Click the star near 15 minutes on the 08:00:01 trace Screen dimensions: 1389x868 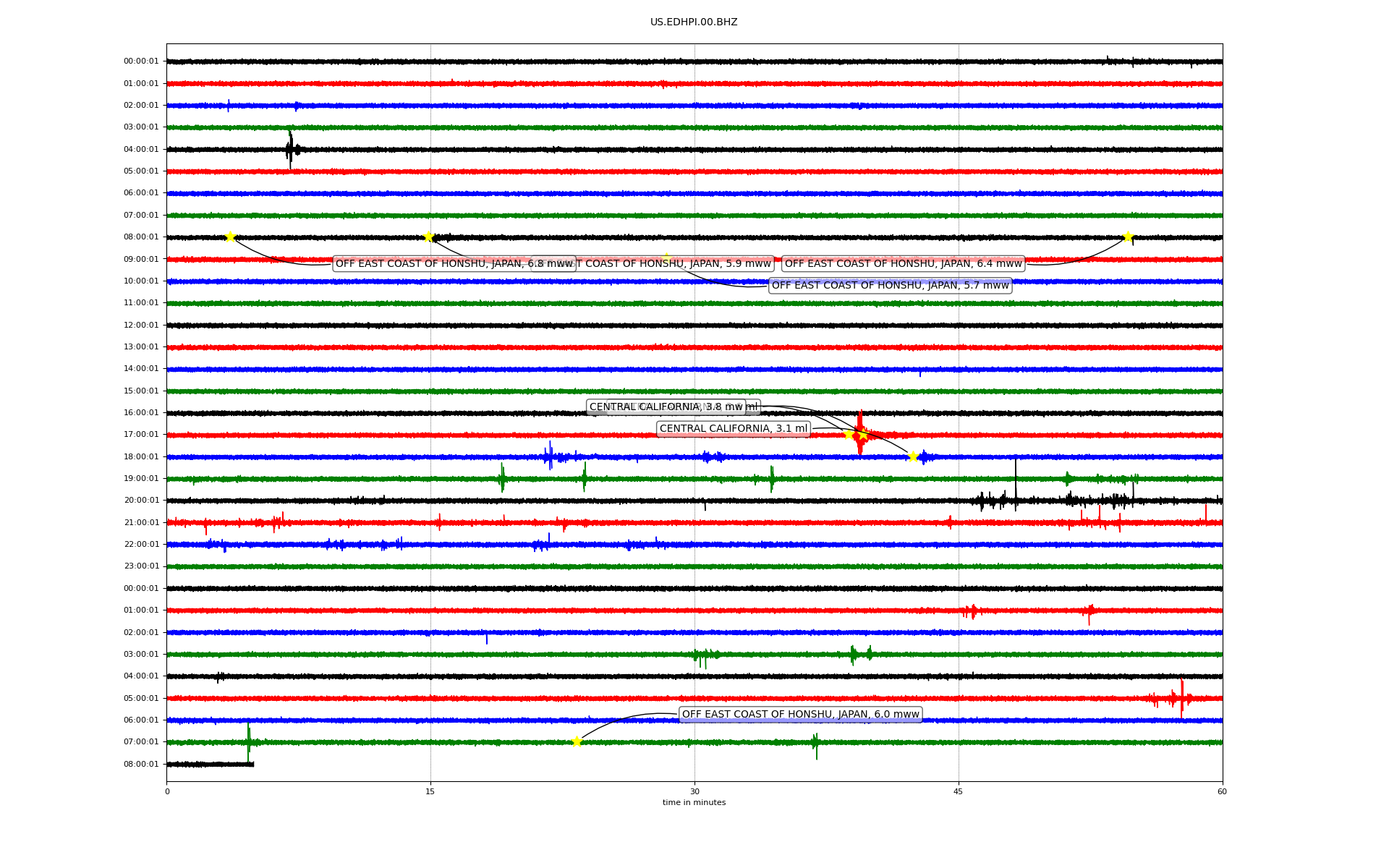coord(428,237)
